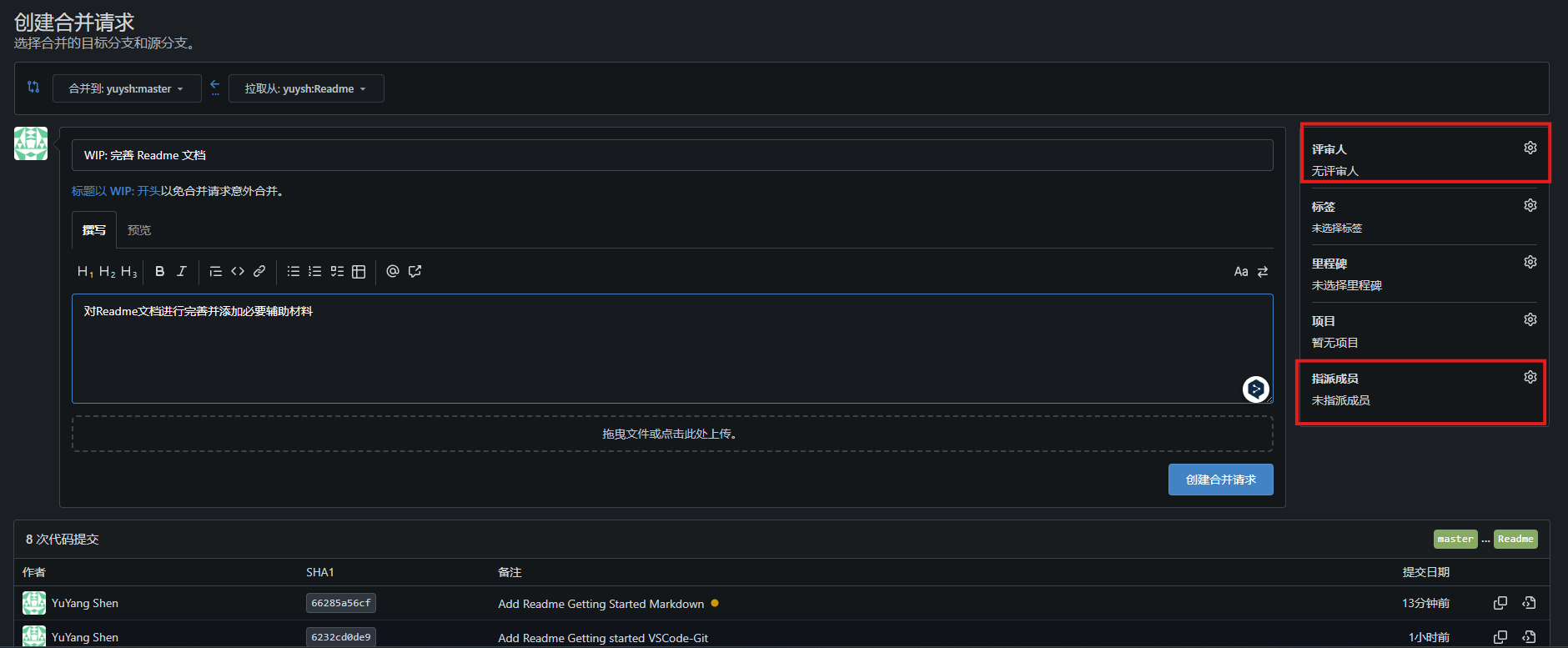The height and width of the screenshot is (648, 1568).
Task: Click the 无评审人 text
Action: [1334, 171]
